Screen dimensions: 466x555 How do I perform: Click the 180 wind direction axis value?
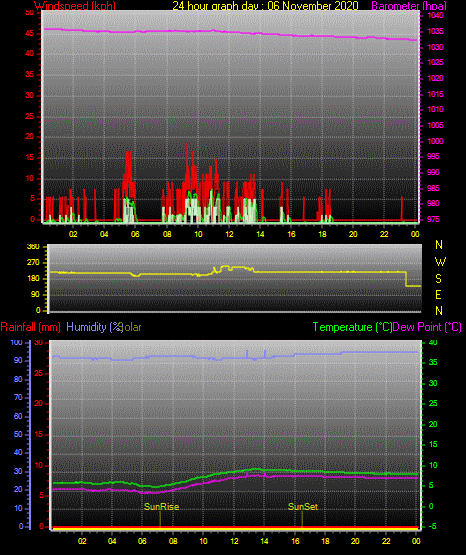[33, 279]
